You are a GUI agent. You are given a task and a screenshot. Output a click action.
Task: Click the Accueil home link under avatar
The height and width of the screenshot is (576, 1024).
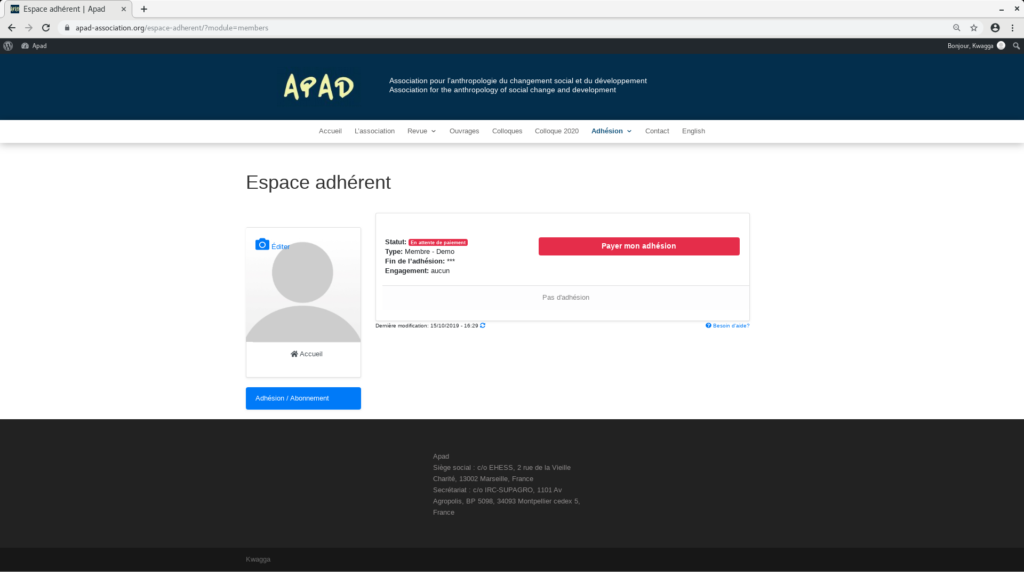306,354
